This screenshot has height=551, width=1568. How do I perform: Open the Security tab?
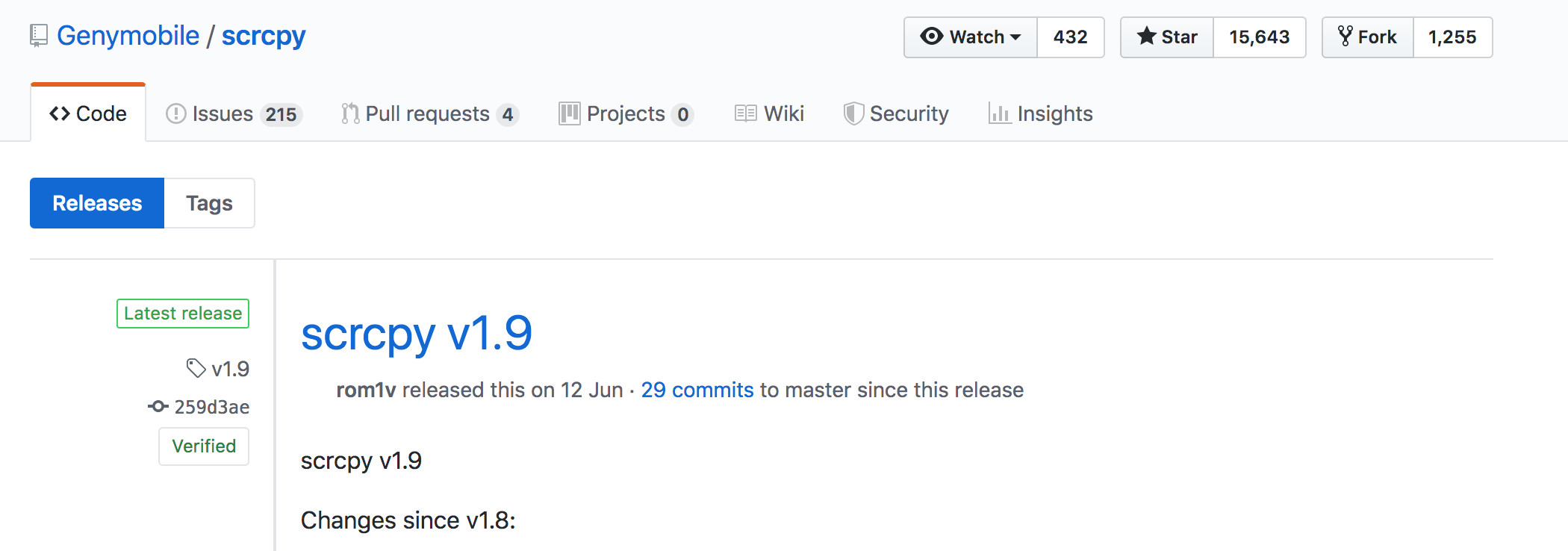pyautogui.click(x=896, y=113)
